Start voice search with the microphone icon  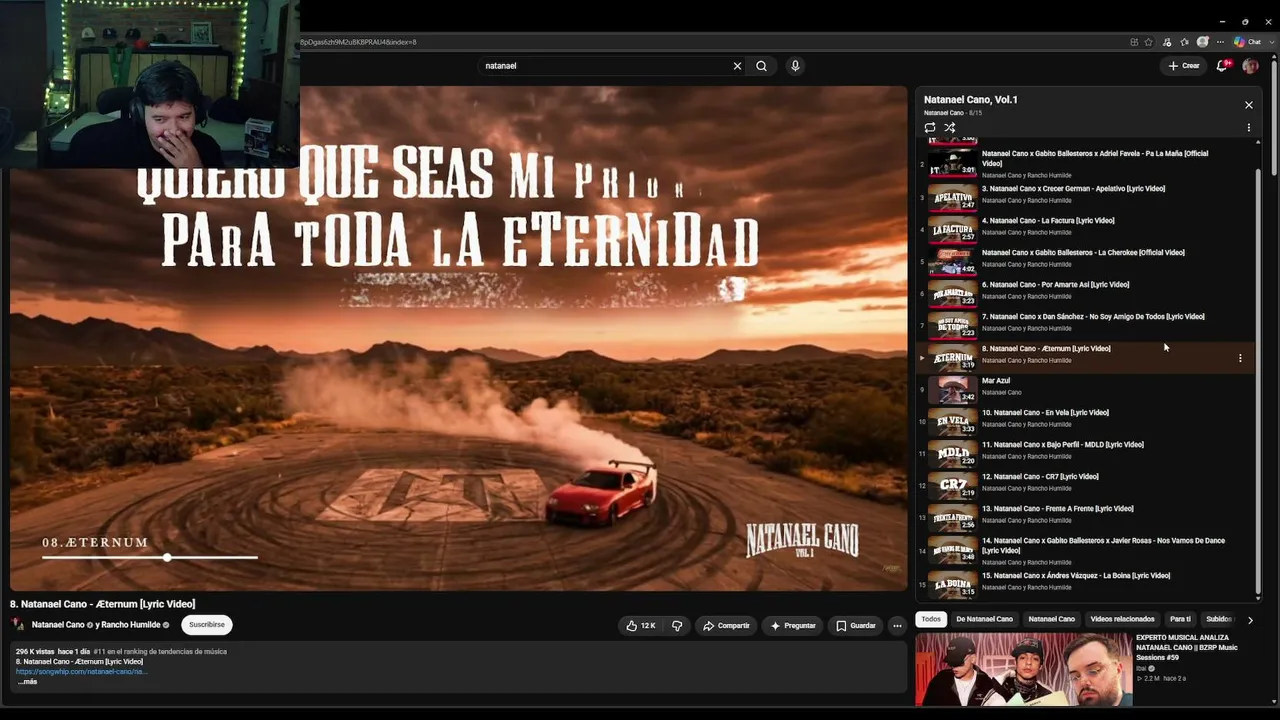[x=795, y=66]
